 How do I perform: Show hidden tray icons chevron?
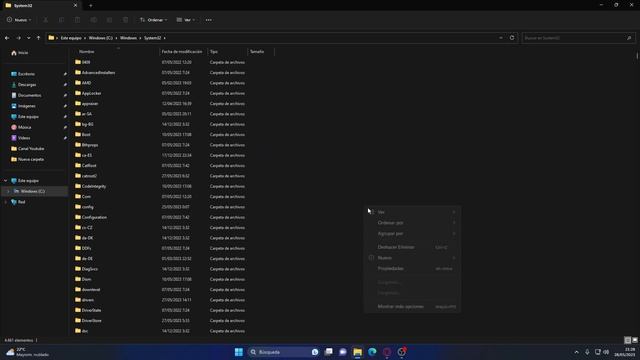point(576,352)
